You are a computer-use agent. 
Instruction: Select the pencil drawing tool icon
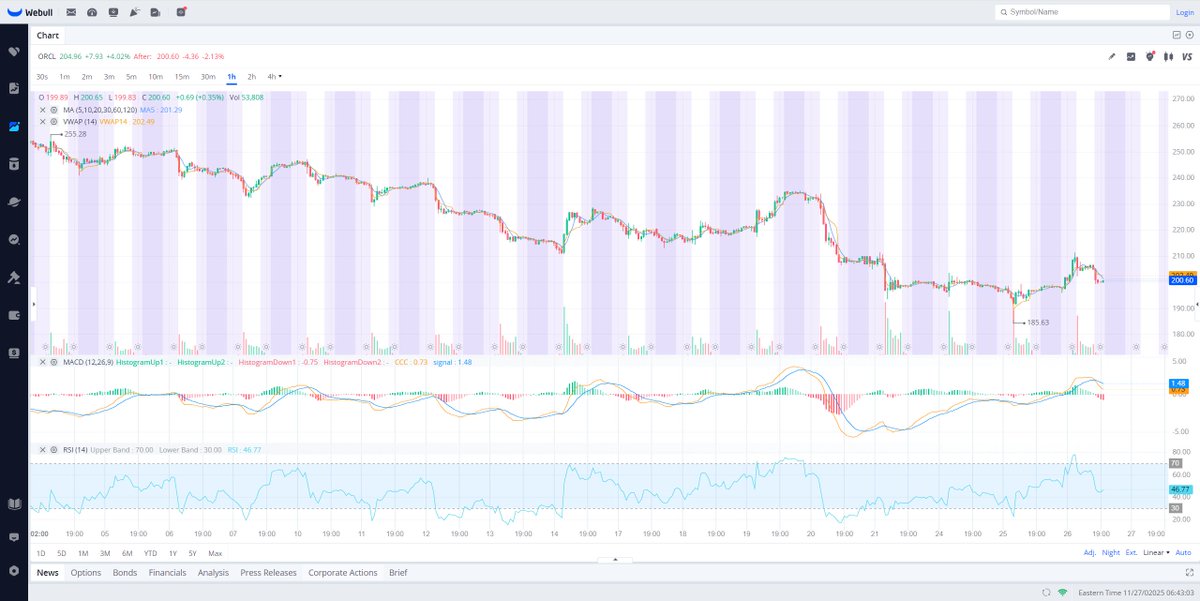(x=1111, y=57)
